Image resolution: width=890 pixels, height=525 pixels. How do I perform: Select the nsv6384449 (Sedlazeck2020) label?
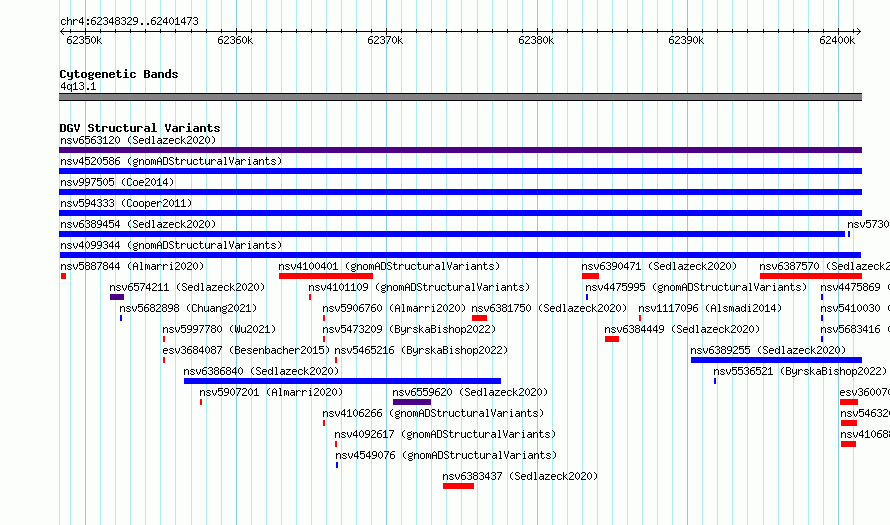coord(682,329)
